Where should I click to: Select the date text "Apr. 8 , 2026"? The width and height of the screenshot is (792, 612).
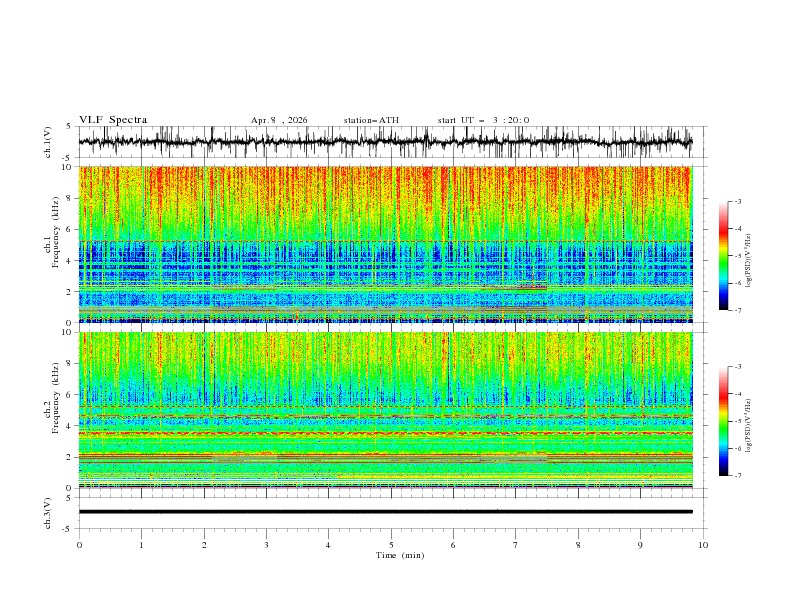pos(279,120)
